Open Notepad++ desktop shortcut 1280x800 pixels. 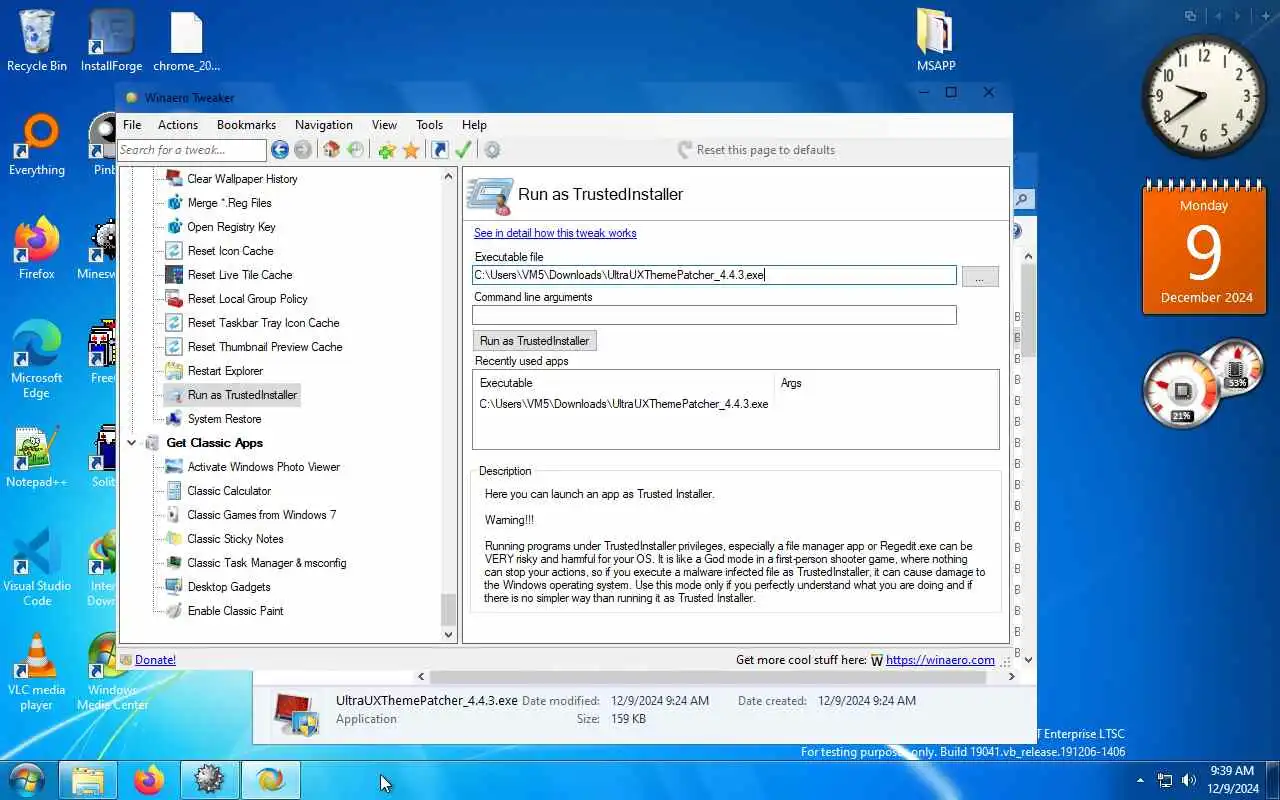37,458
